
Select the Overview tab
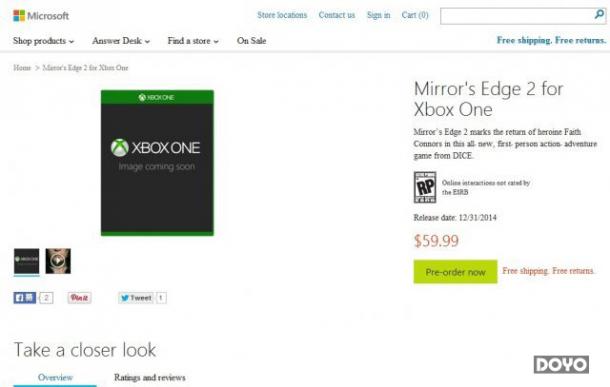click(55, 377)
